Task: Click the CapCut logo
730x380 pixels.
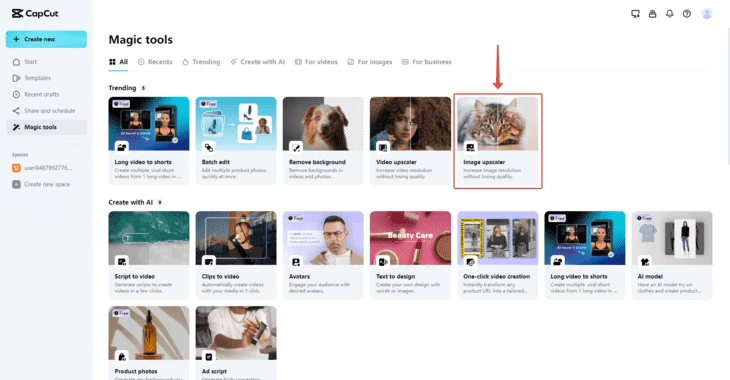Action: pyautogui.click(x=35, y=14)
